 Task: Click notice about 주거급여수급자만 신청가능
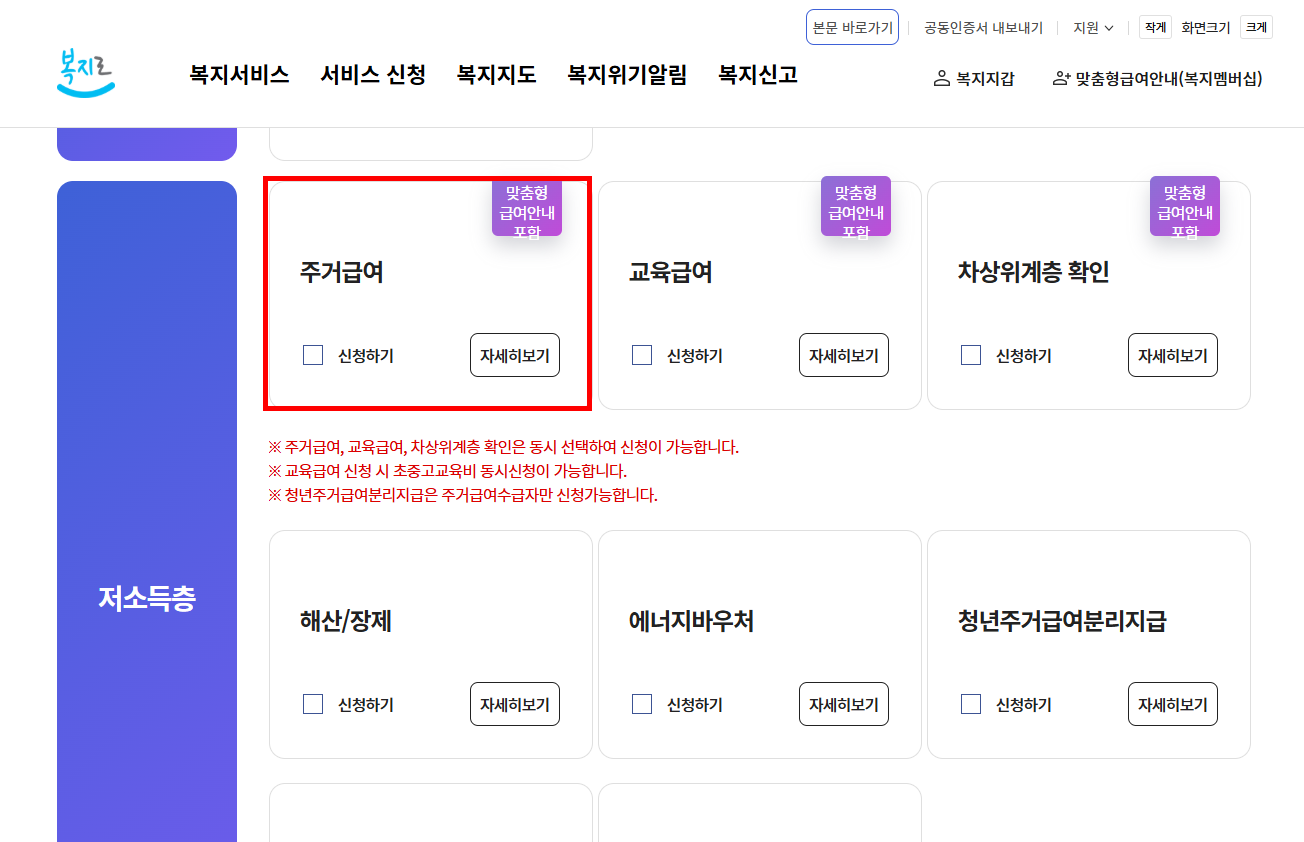tap(463, 495)
